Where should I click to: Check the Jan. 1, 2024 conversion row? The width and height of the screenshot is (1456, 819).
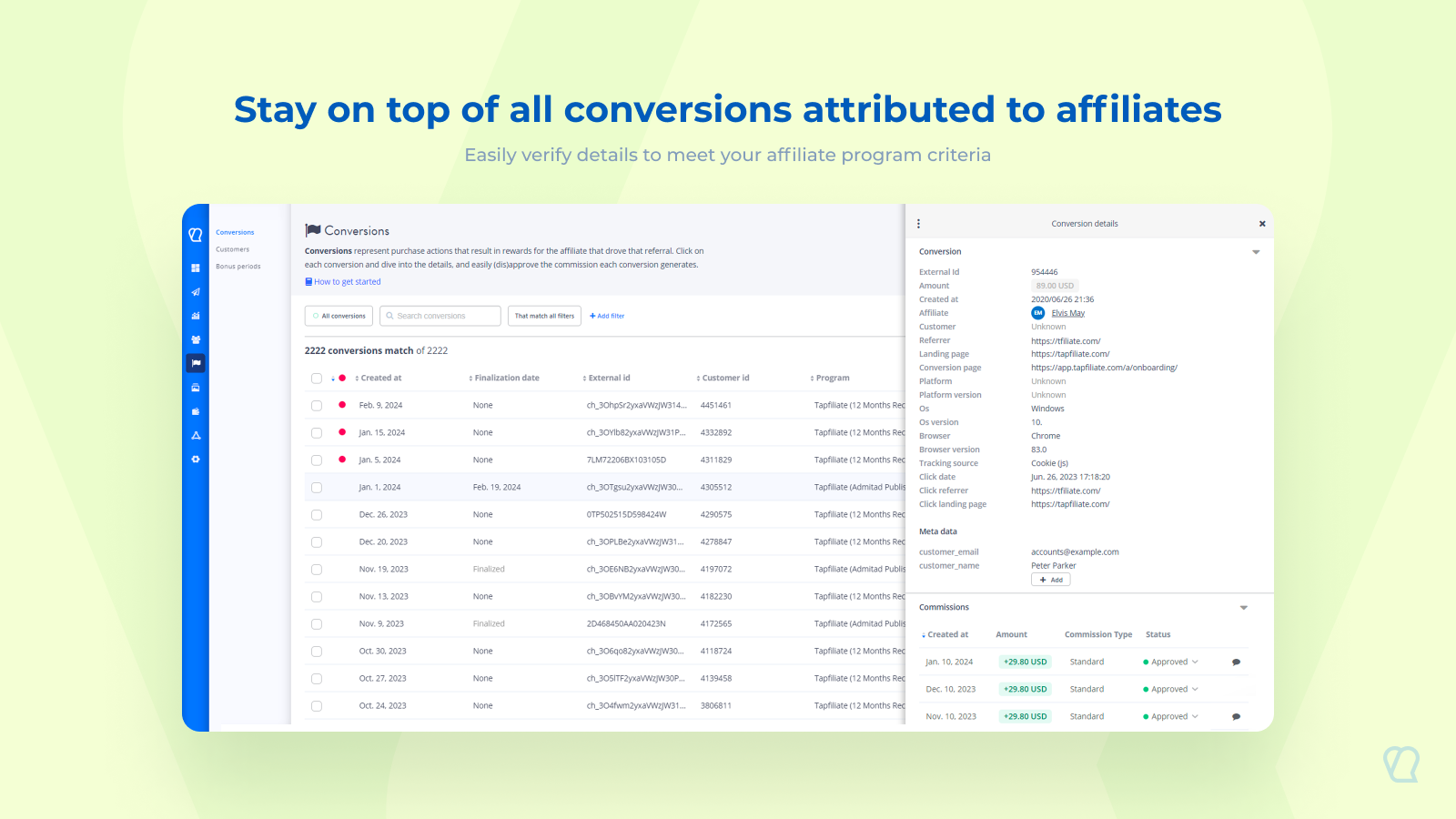(317, 488)
